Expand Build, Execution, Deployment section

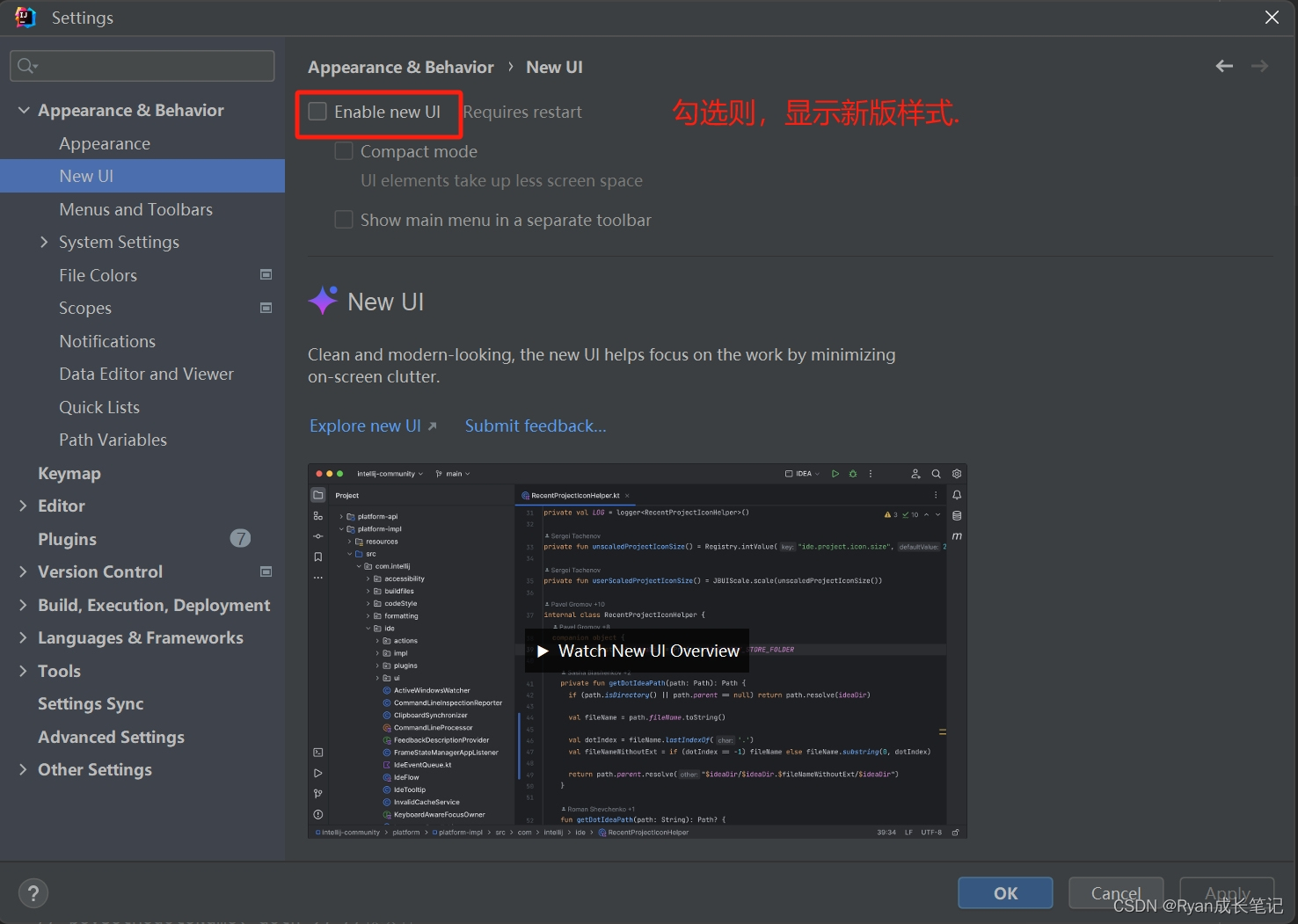tap(24, 605)
